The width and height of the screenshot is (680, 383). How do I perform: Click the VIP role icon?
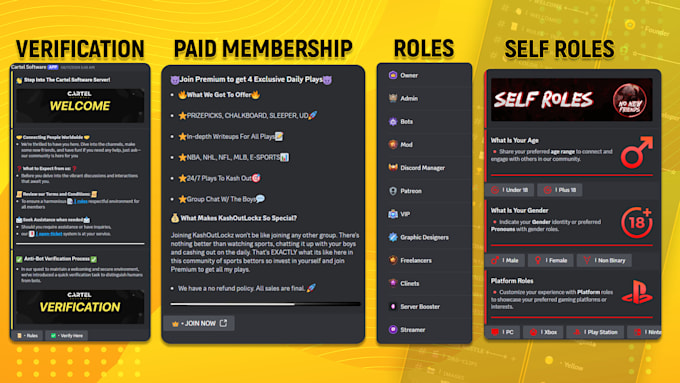pos(393,214)
